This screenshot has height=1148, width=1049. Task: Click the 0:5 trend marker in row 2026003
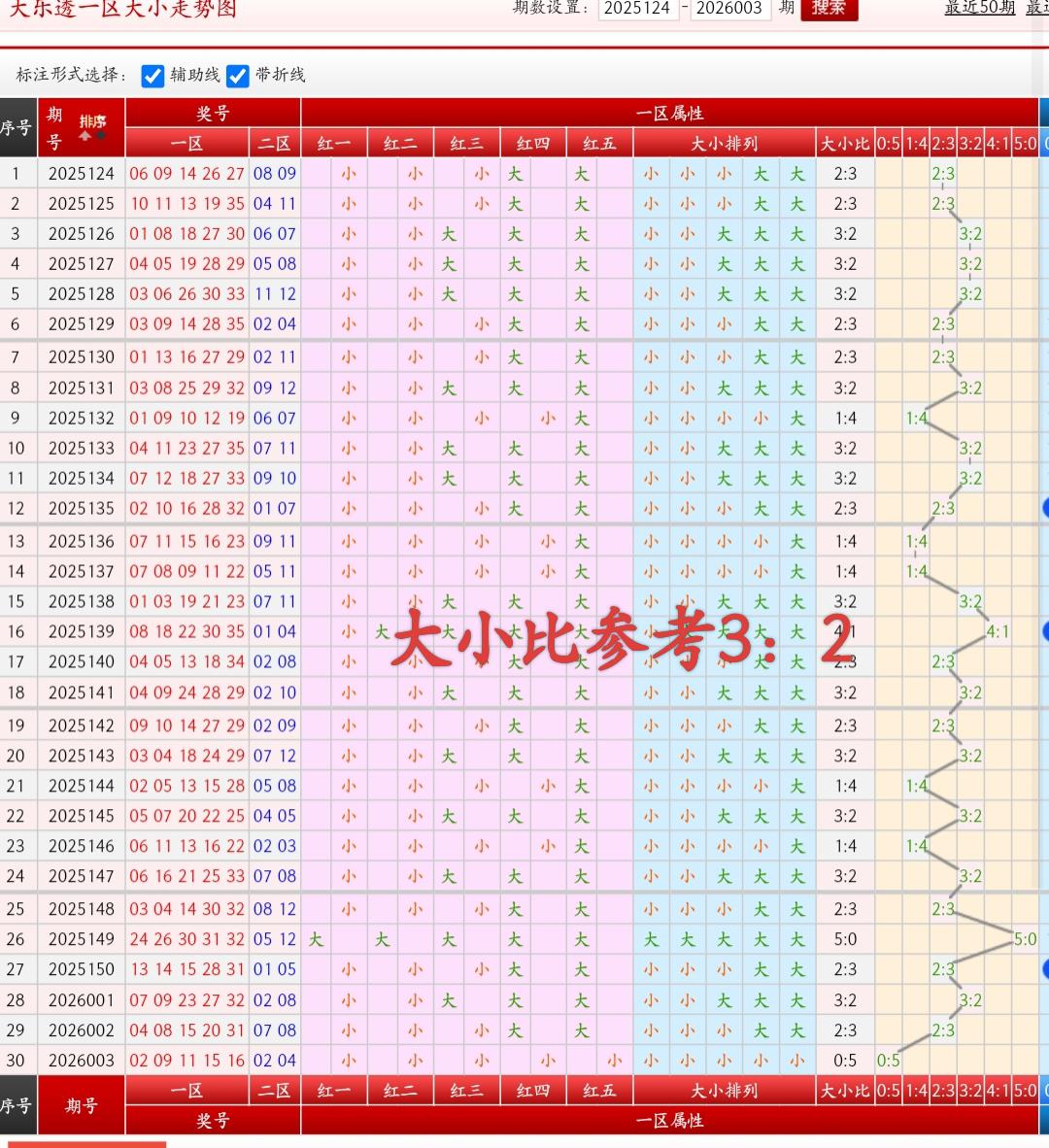[888, 1061]
